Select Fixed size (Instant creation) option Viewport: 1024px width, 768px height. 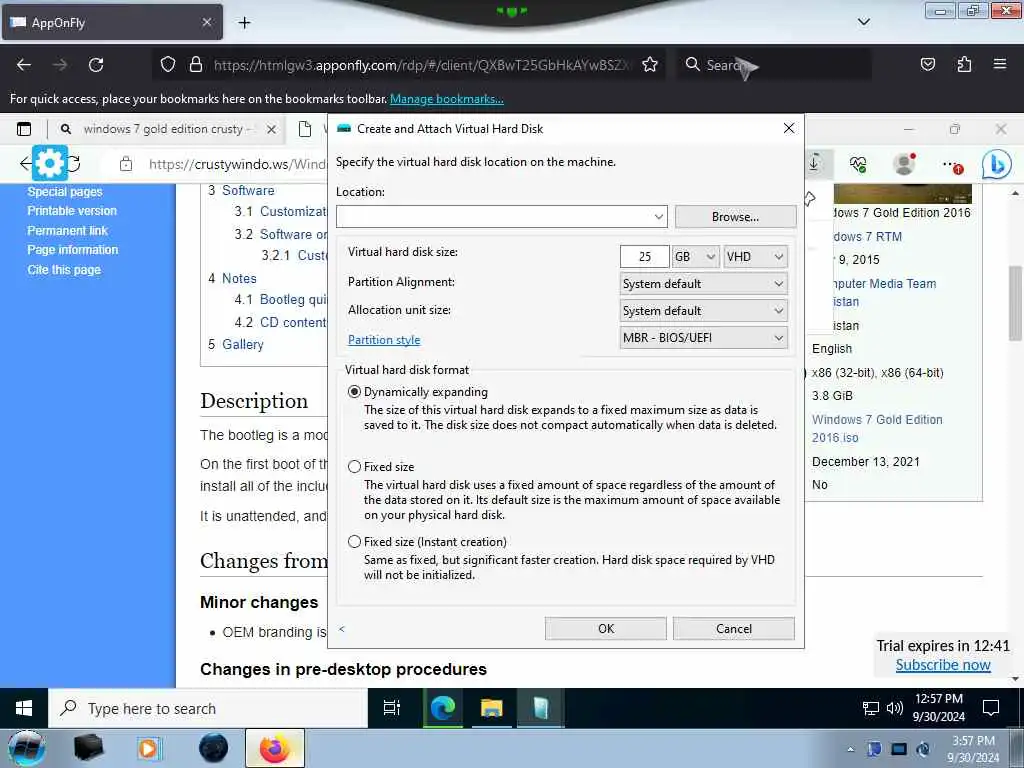[355, 541]
